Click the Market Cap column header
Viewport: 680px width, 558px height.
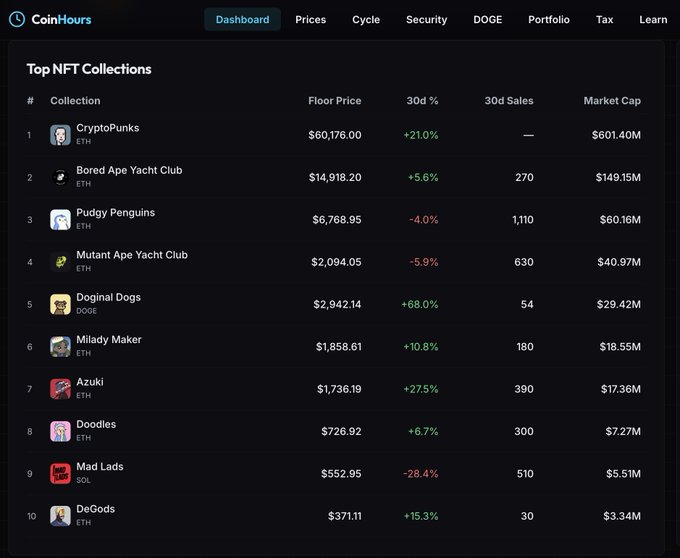(612, 101)
